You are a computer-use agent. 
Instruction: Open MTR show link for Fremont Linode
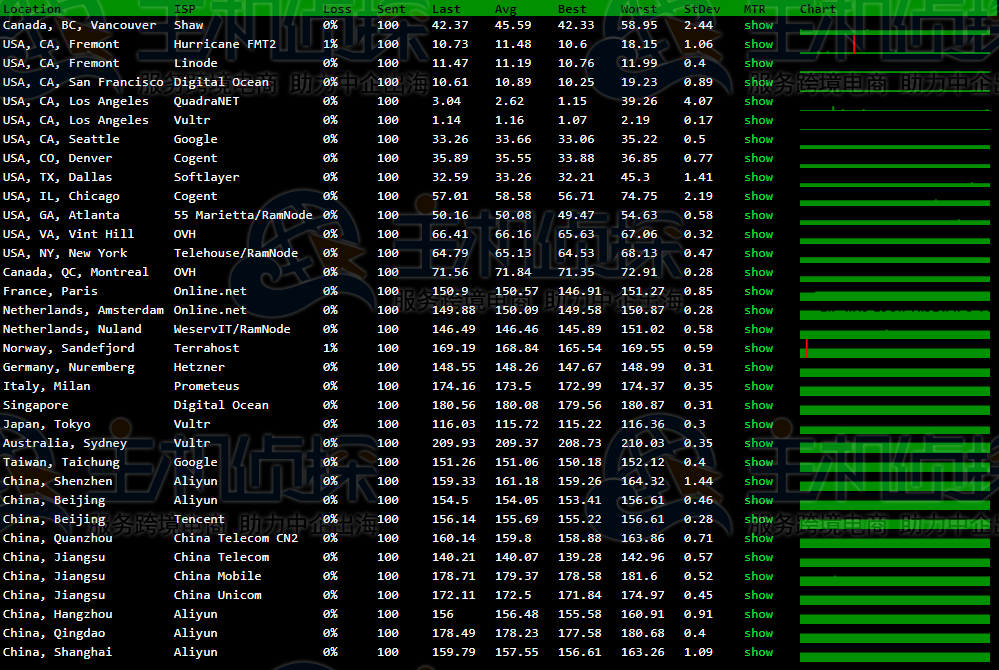click(758, 63)
